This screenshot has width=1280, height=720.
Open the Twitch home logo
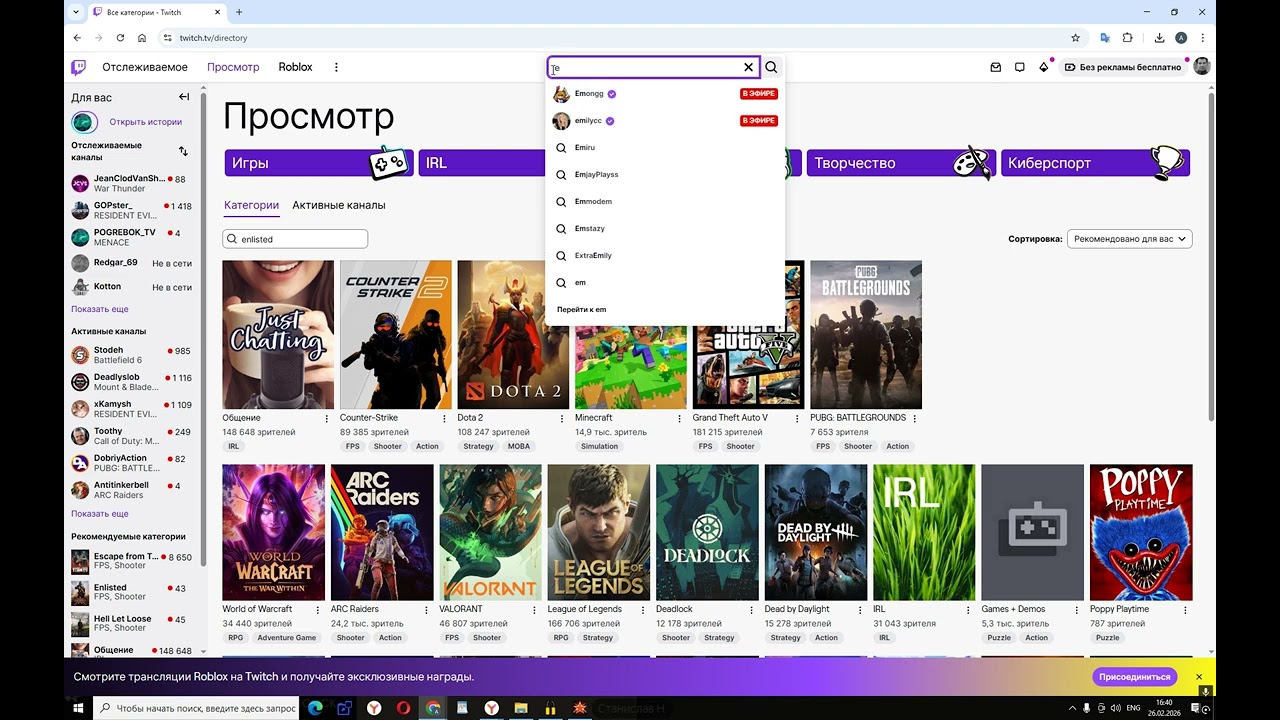click(78, 67)
